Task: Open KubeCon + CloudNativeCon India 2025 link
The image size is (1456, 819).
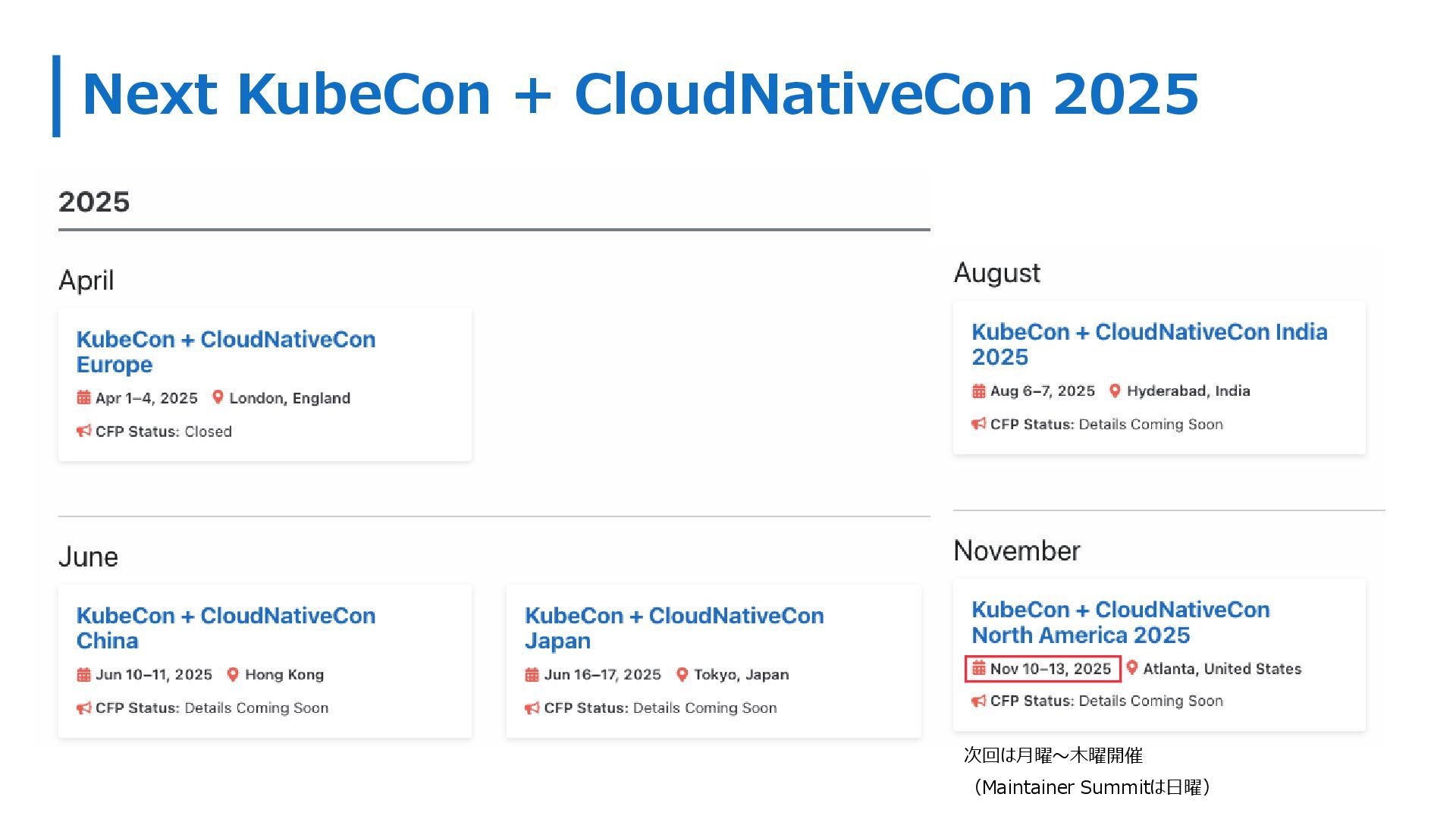Action: (x=1149, y=344)
